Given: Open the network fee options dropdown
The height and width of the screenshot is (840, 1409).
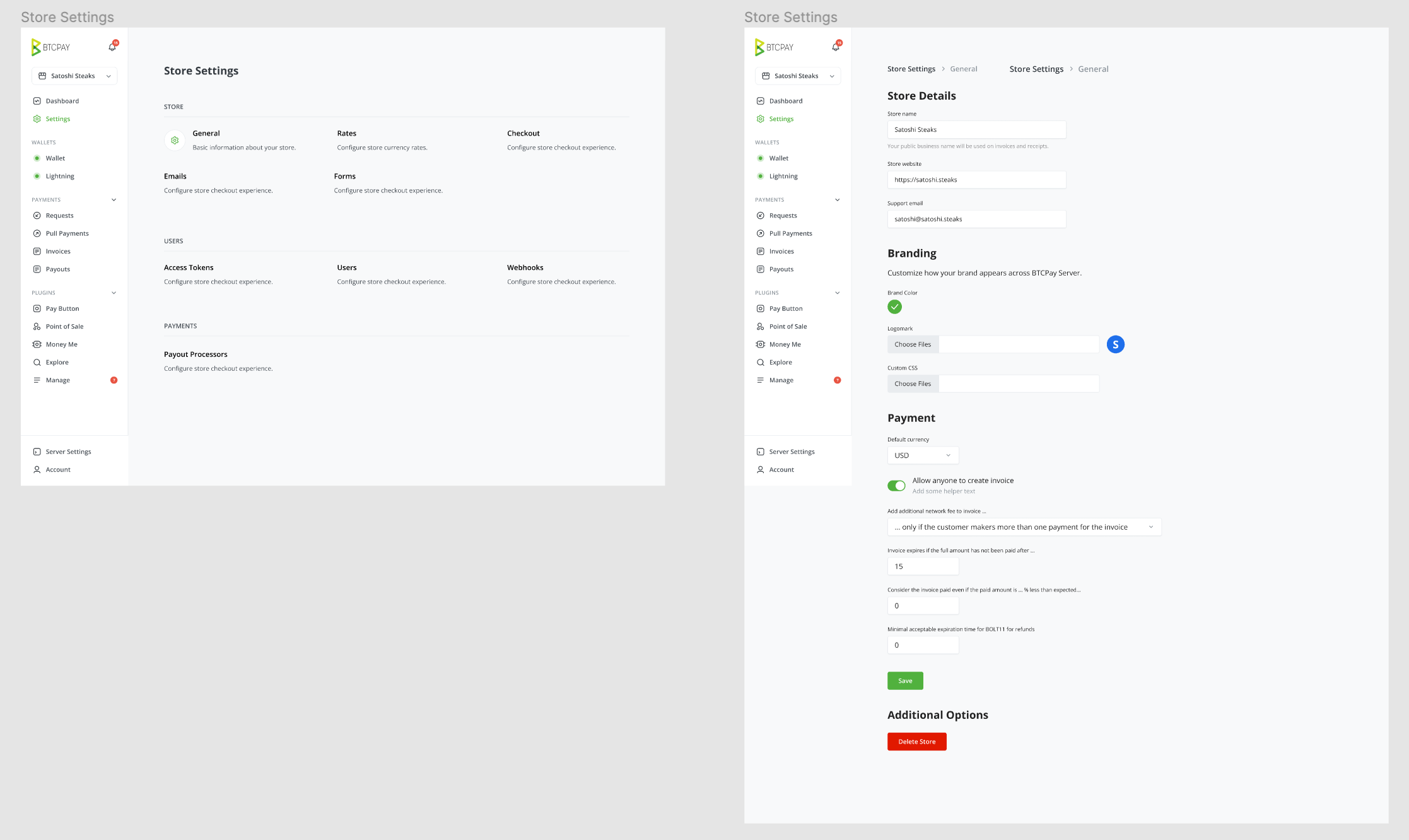Looking at the screenshot, I should (x=1023, y=527).
